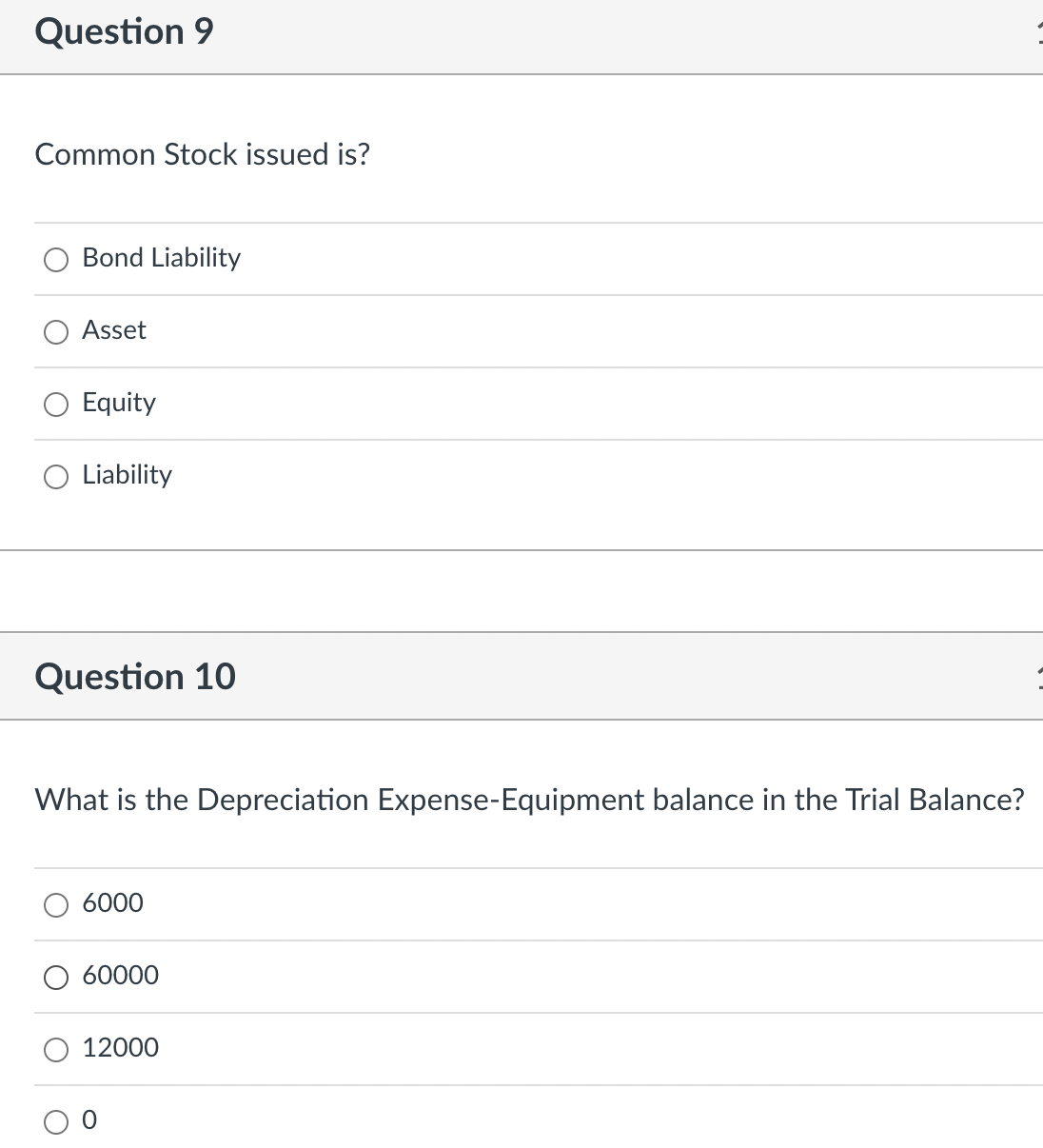This screenshot has width=1043, height=1148.
Task: Click the Question 10 header
Action: 135,677
